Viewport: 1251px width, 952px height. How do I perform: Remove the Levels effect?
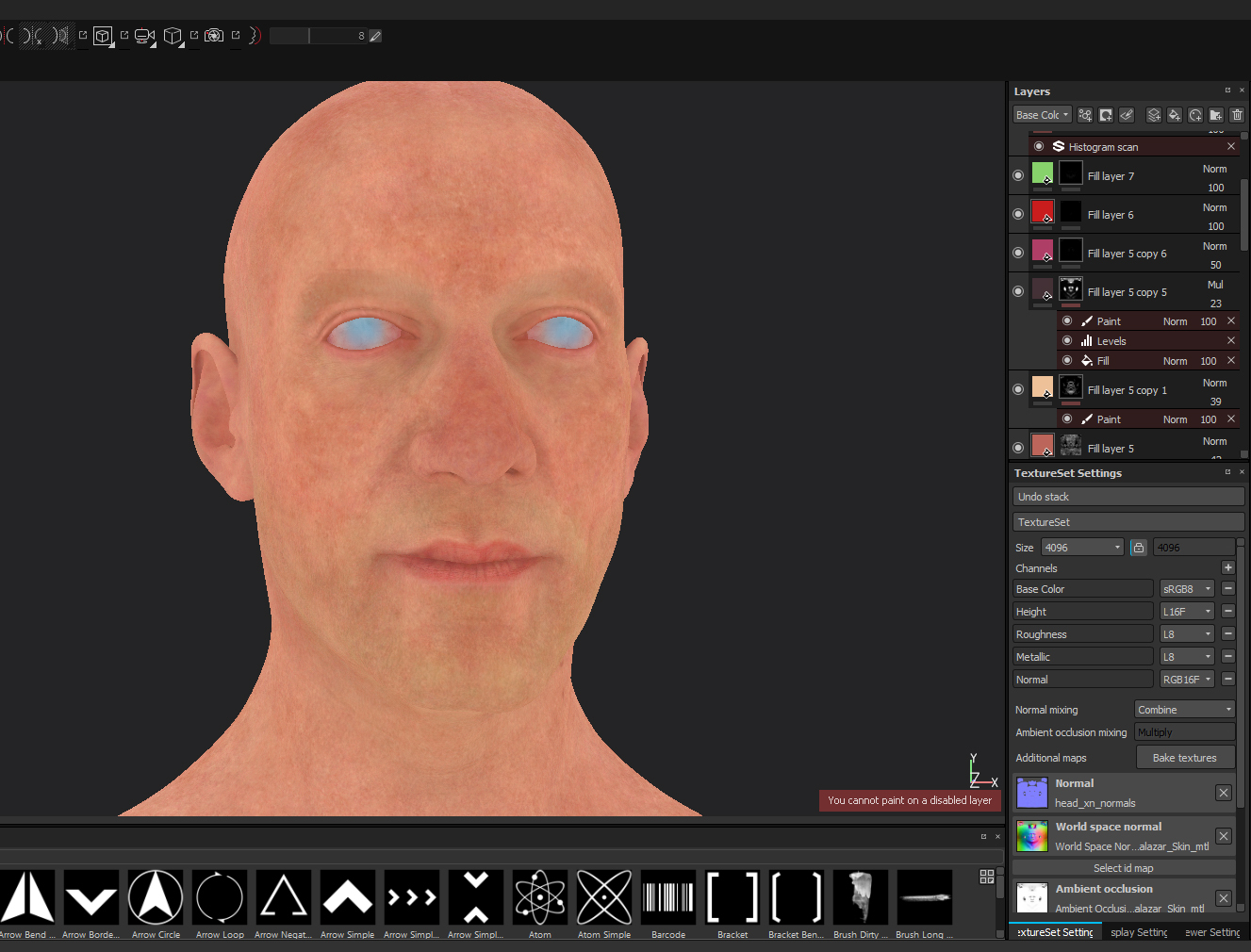1231,340
